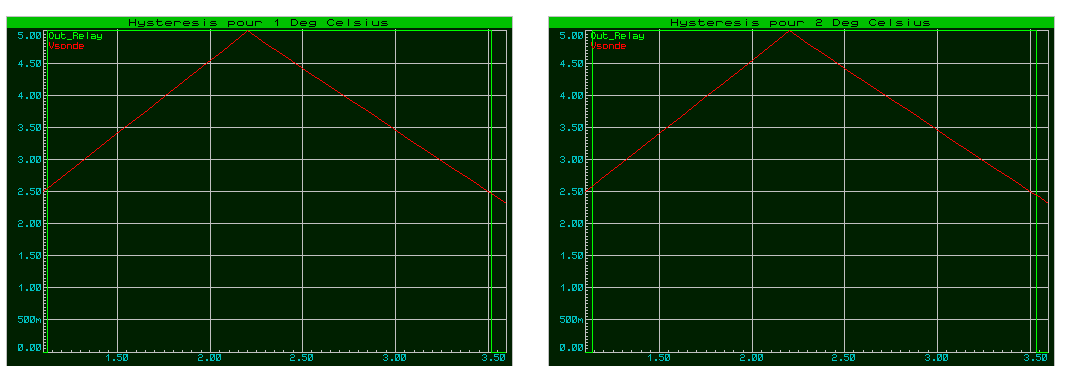
Task: Click the 5.00 y-axis value in 1 Deg graph
Action: click(29, 35)
